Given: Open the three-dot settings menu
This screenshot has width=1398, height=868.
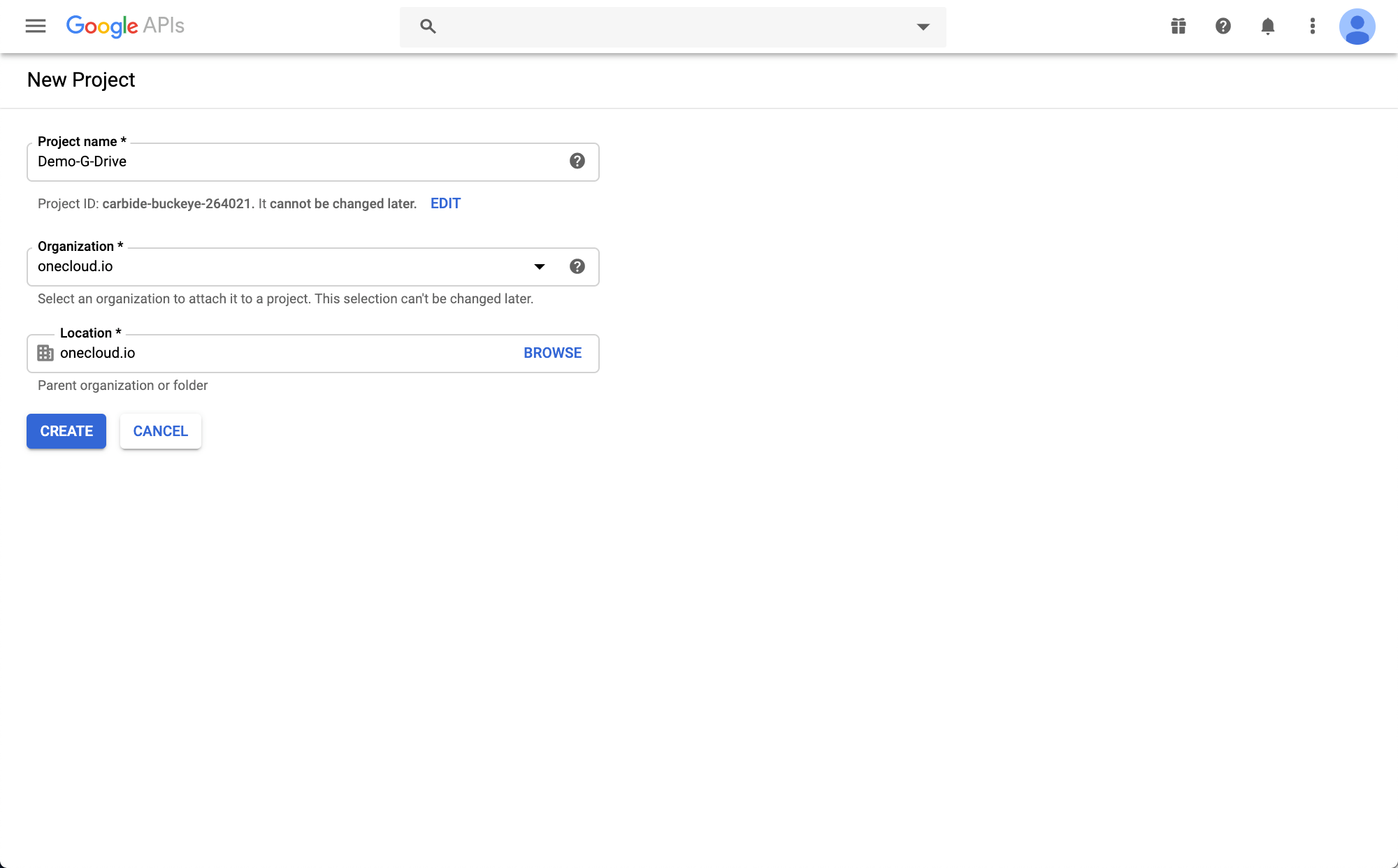Looking at the screenshot, I should [x=1313, y=27].
